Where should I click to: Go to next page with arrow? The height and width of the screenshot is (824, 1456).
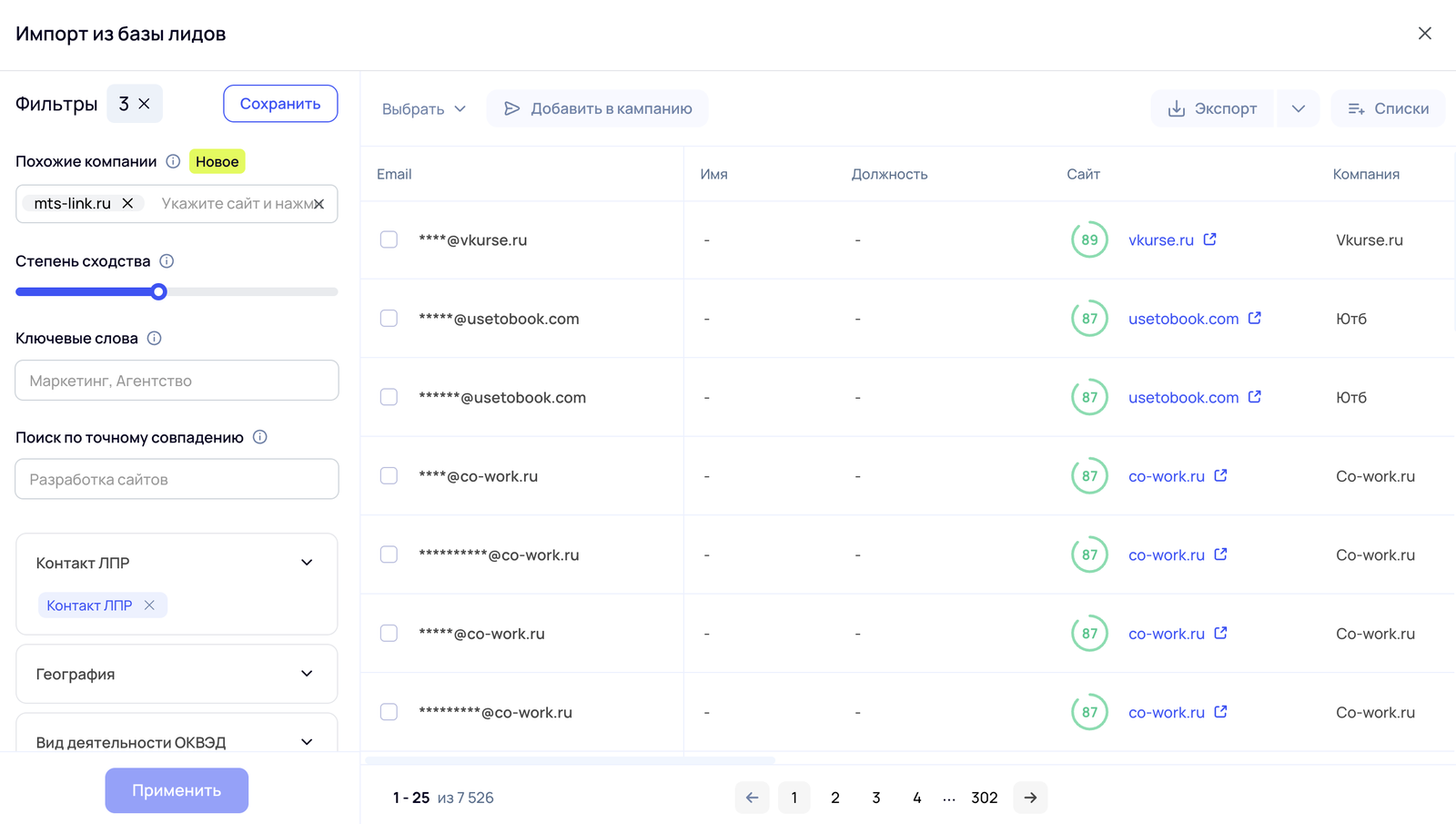1030,798
